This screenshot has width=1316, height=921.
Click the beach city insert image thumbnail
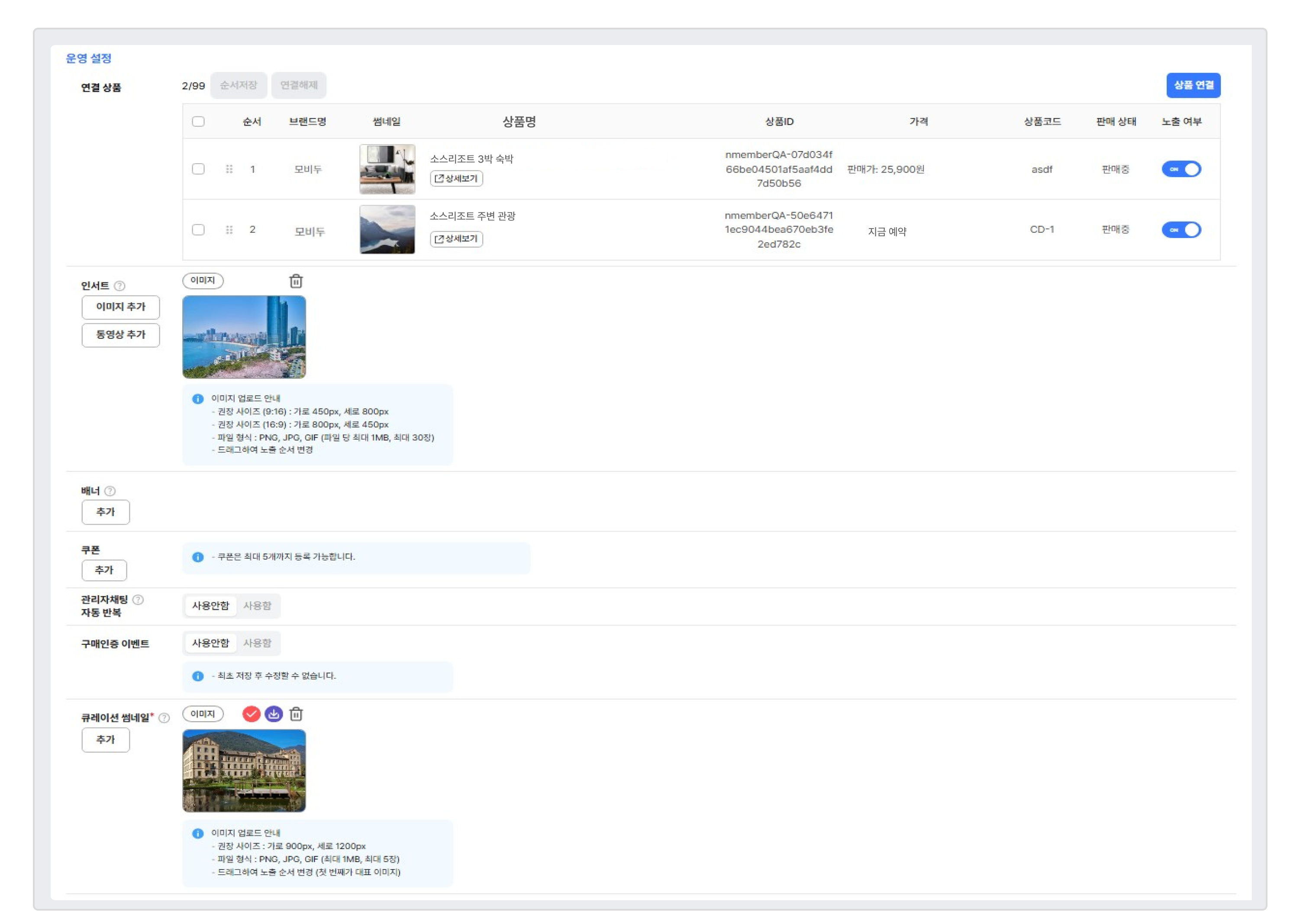click(x=244, y=337)
